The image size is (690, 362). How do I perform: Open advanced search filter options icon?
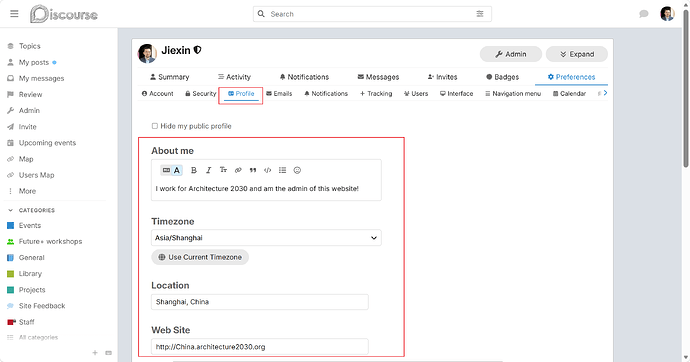tap(480, 14)
